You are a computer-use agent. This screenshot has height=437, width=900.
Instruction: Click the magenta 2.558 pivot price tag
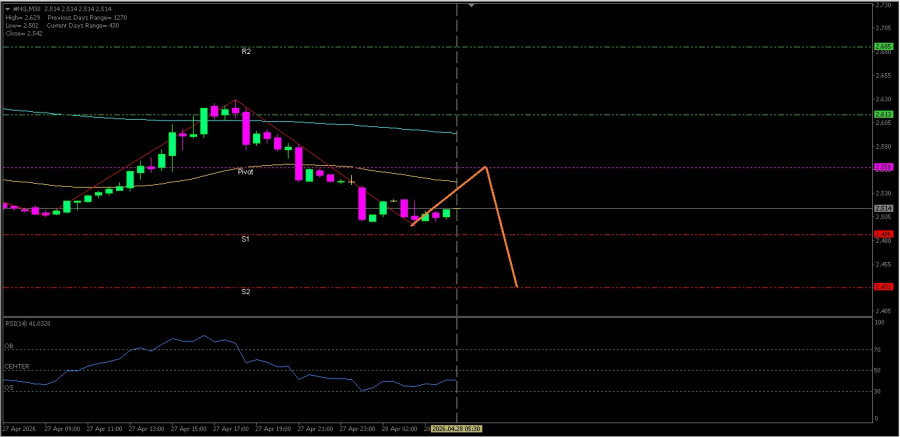[882, 167]
